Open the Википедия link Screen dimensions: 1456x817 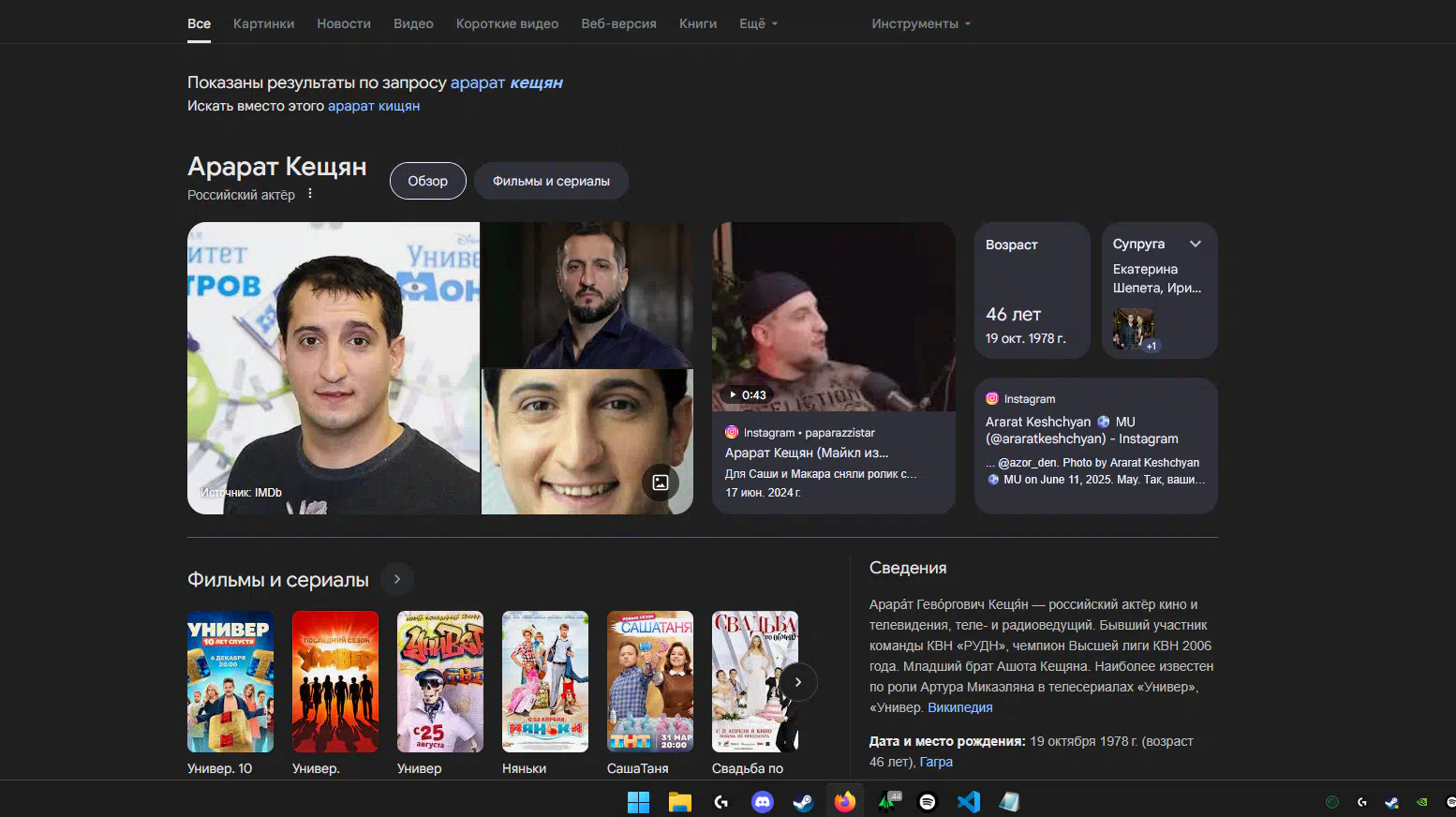tap(959, 707)
